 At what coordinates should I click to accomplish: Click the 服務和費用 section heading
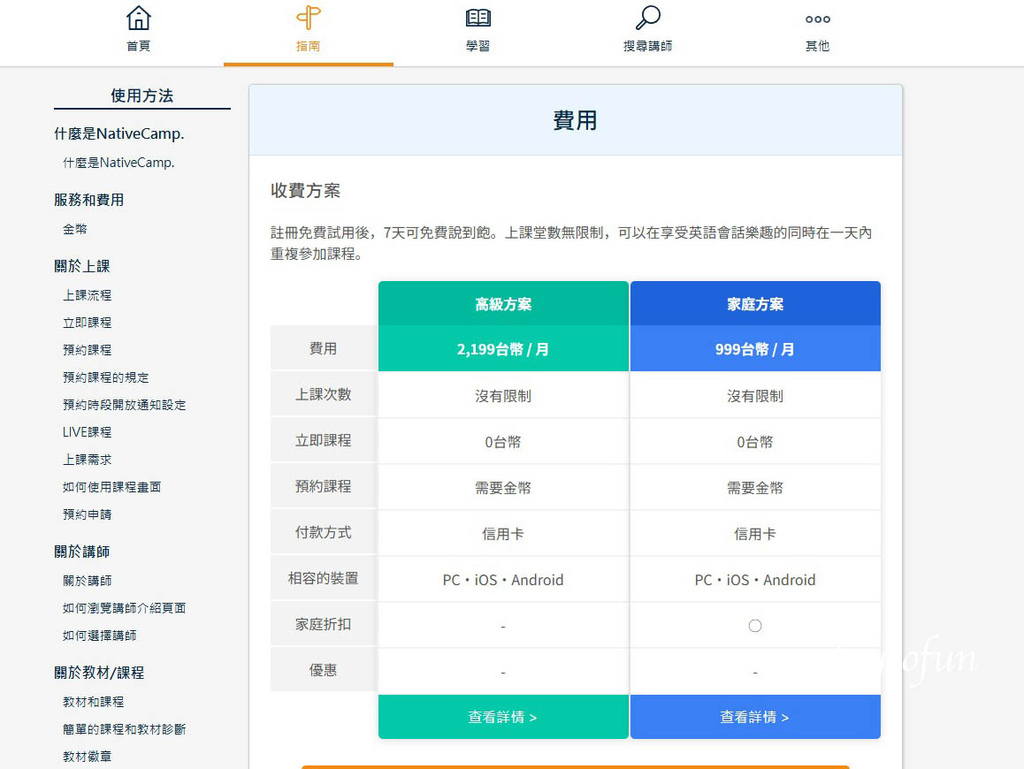(x=89, y=200)
